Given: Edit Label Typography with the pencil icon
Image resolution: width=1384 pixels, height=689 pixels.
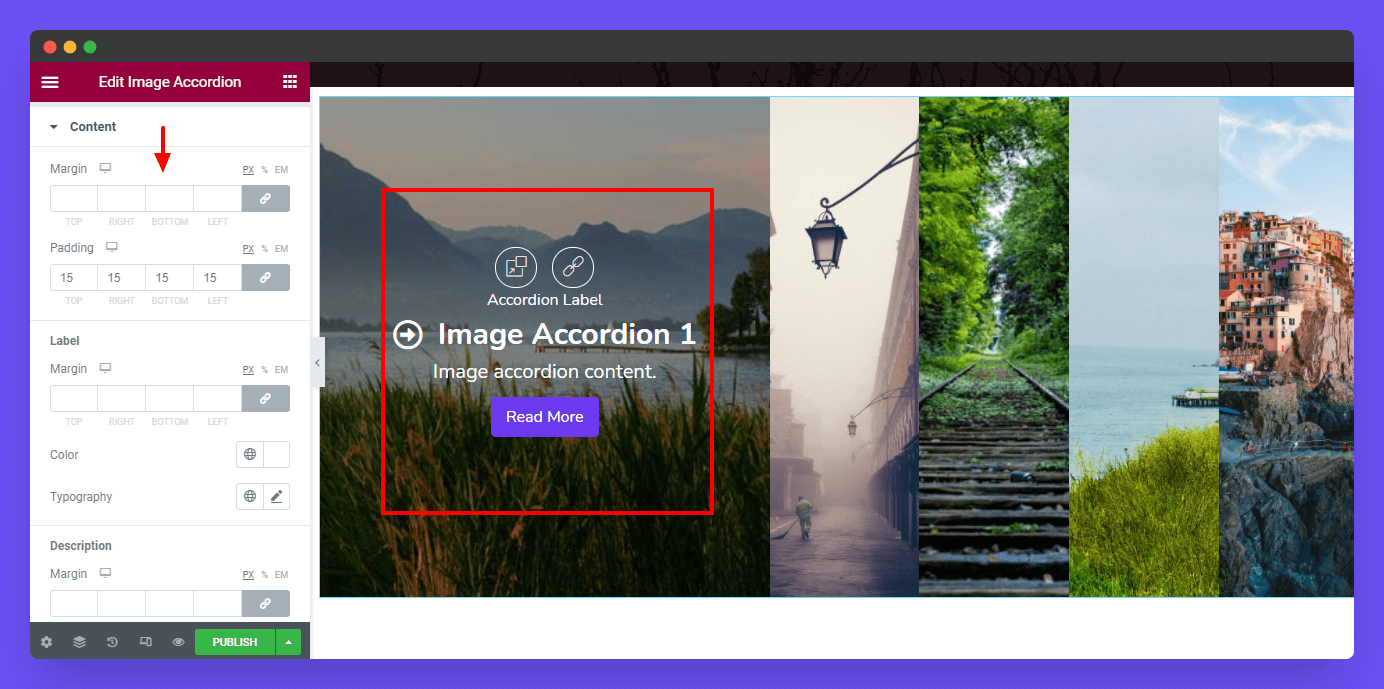Looking at the screenshot, I should click(x=277, y=497).
